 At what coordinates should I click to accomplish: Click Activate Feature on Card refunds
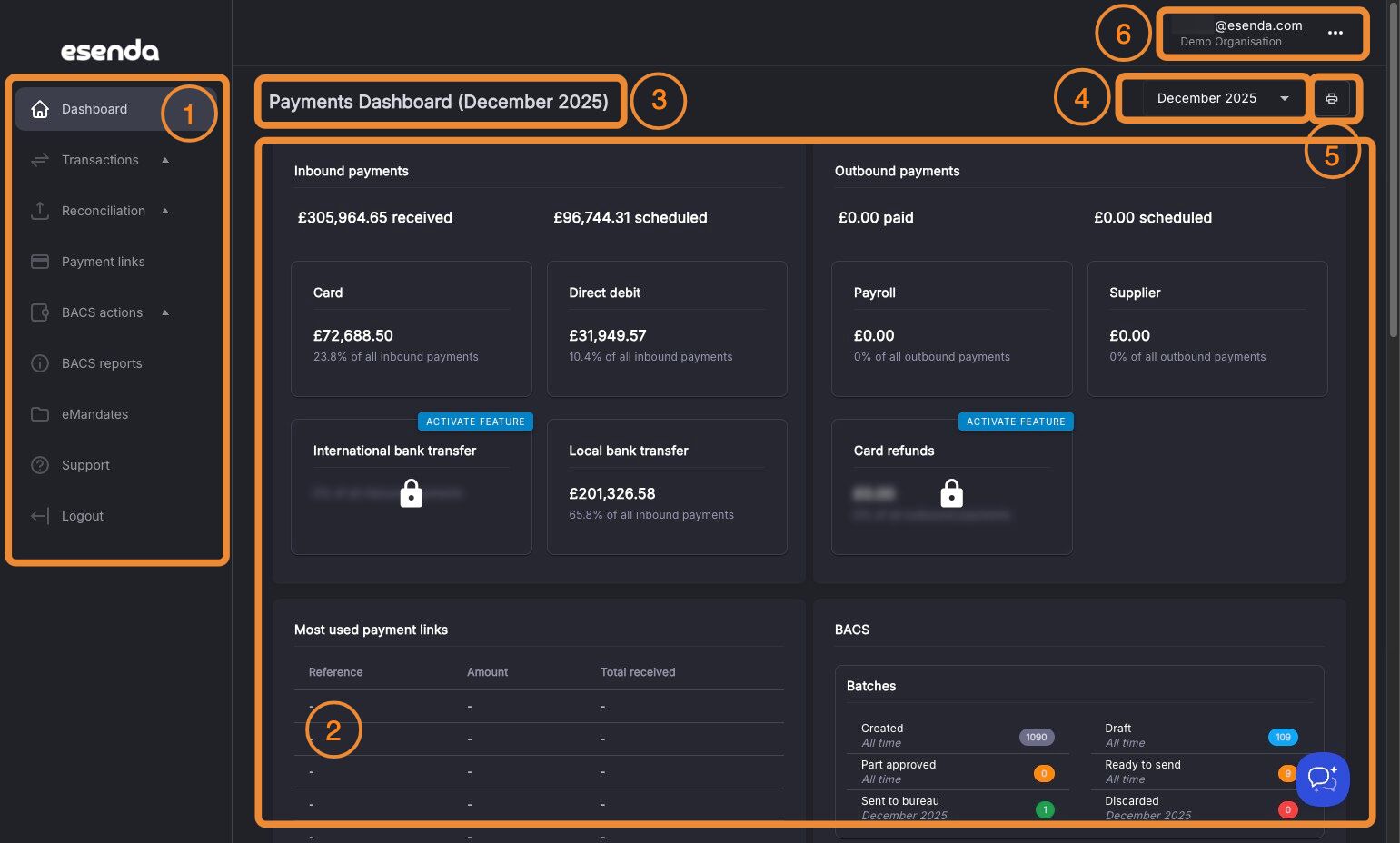1016,421
